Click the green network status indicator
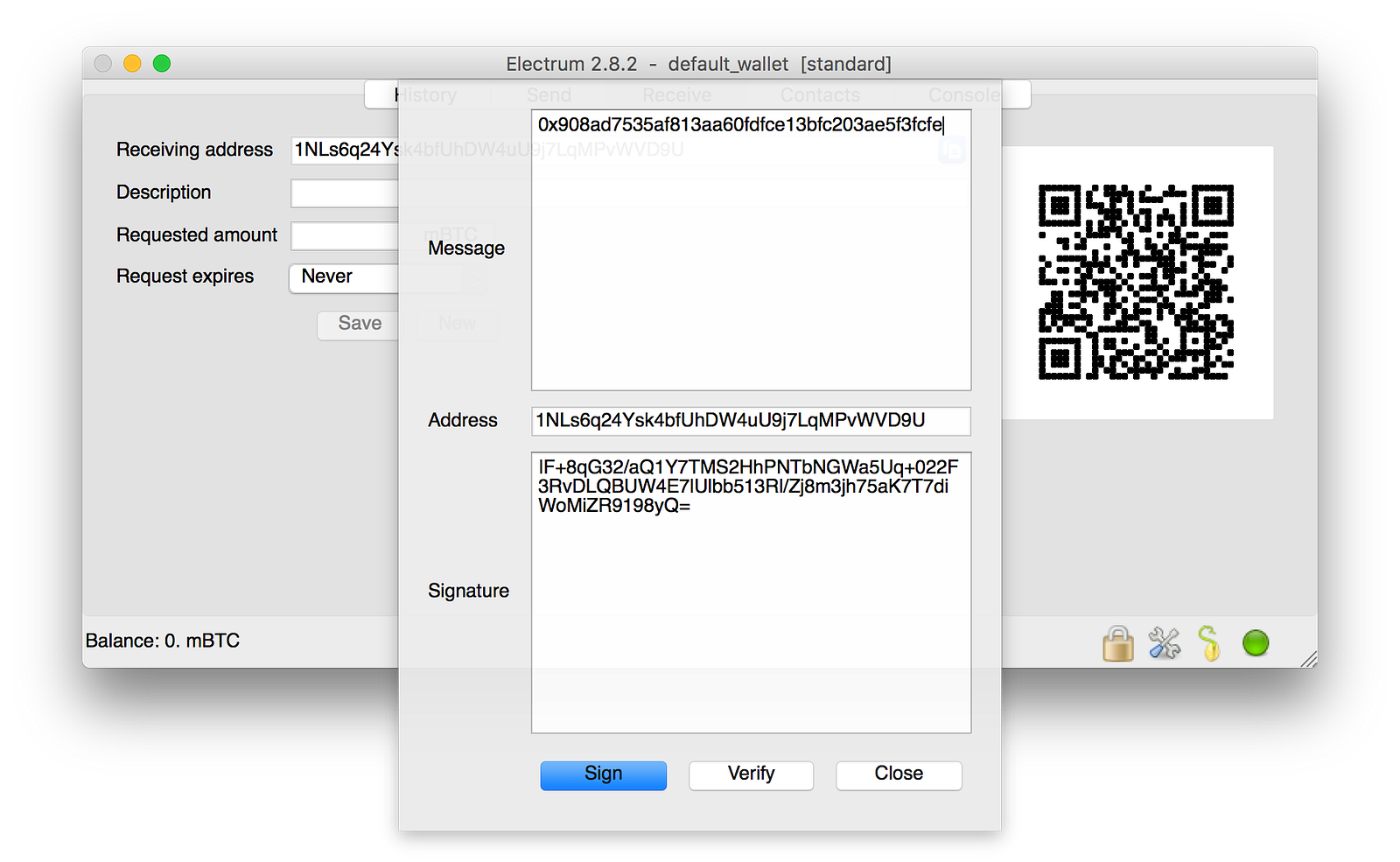 (x=1256, y=643)
